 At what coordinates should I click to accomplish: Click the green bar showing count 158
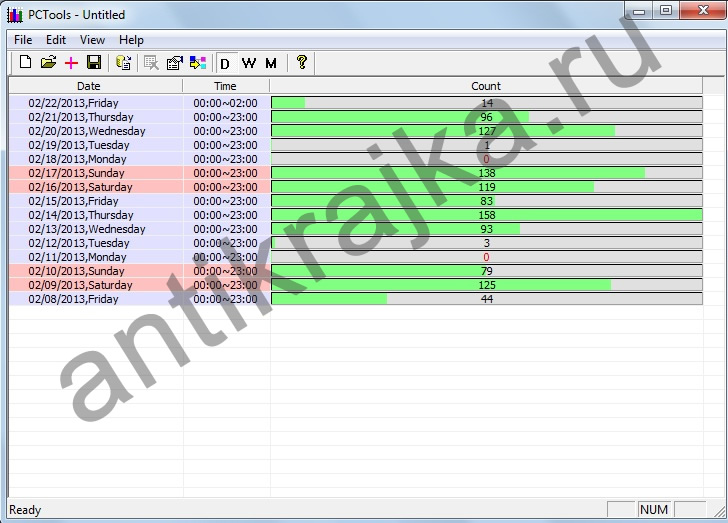(486, 215)
